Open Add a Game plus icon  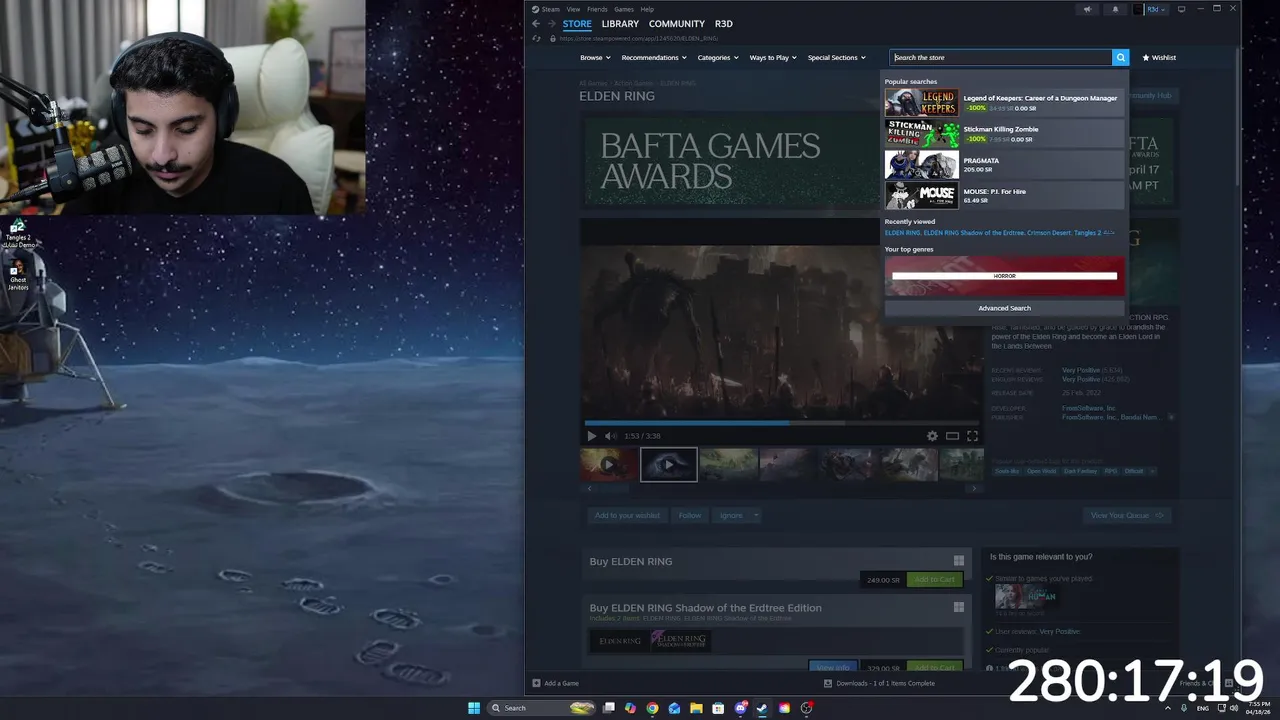coord(537,683)
